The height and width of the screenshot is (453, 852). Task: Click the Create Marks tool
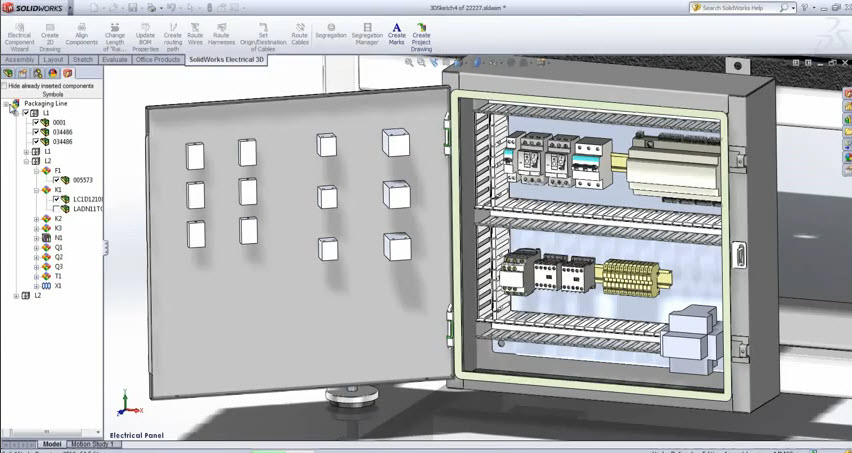coord(396,36)
